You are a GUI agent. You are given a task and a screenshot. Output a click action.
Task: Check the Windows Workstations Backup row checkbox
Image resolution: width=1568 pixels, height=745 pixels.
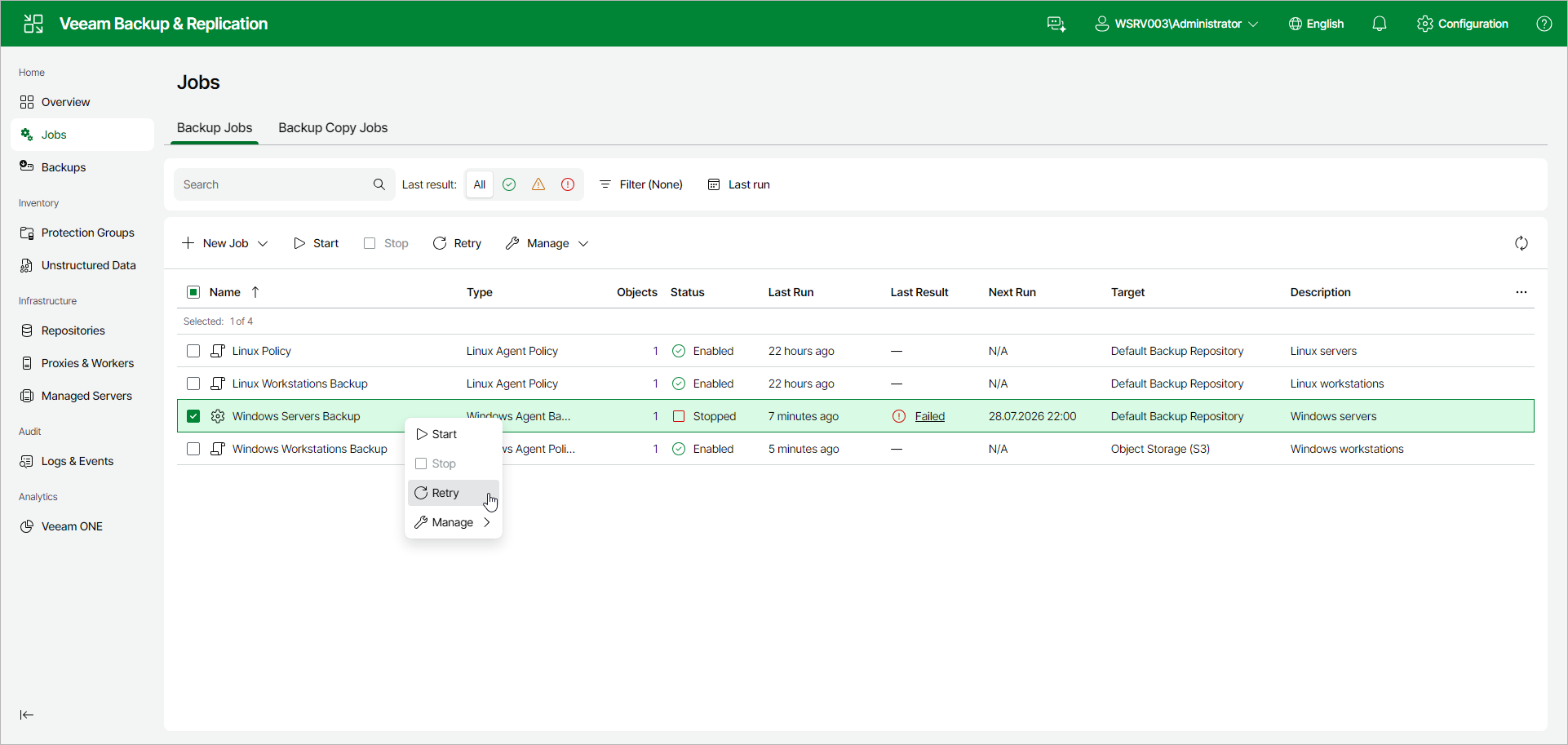[193, 449]
